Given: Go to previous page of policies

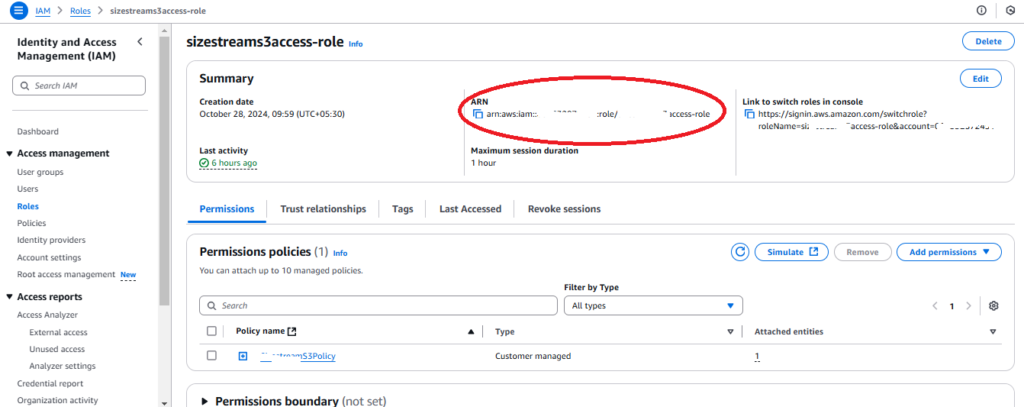Looking at the screenshot, I should (935, 306).
